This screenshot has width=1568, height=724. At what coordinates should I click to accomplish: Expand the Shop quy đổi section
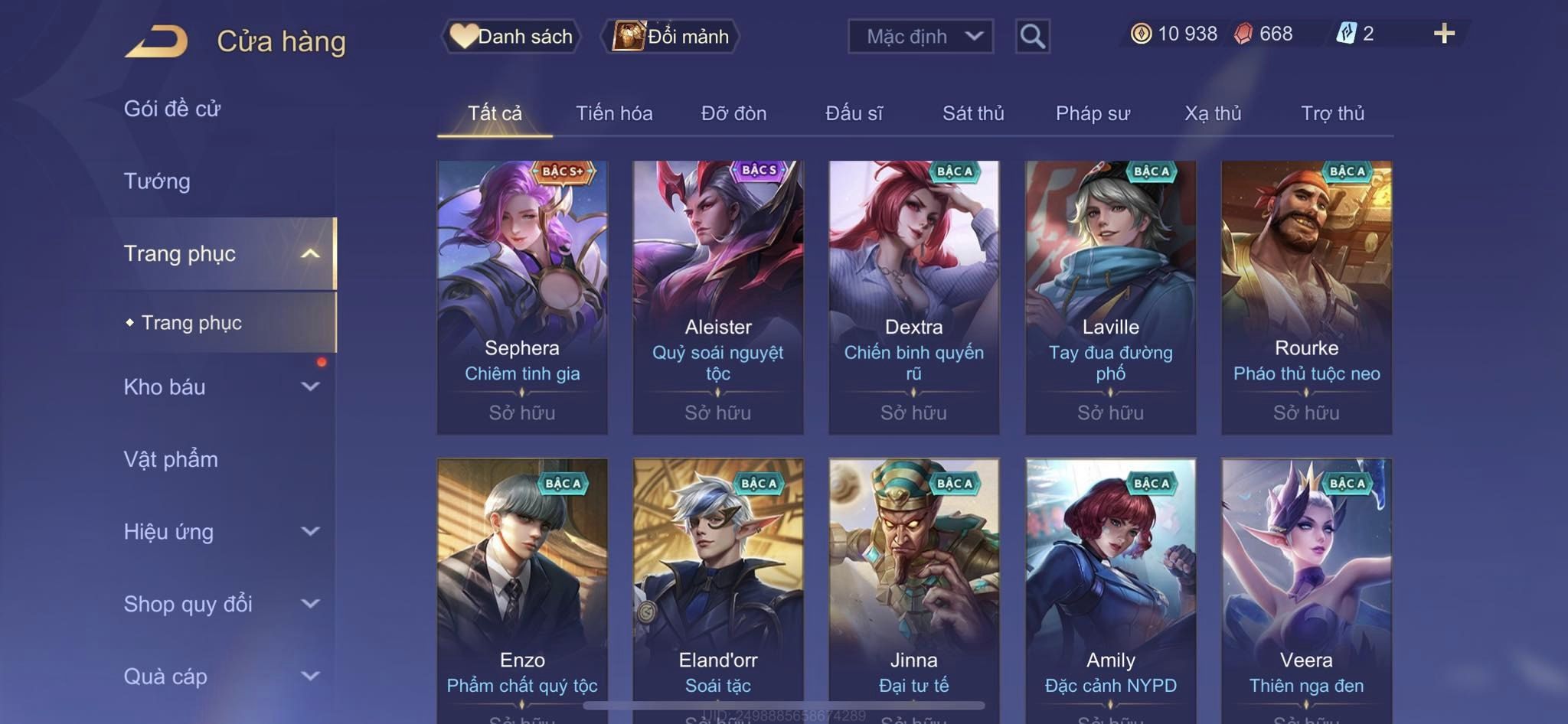[x=221, y=604]
